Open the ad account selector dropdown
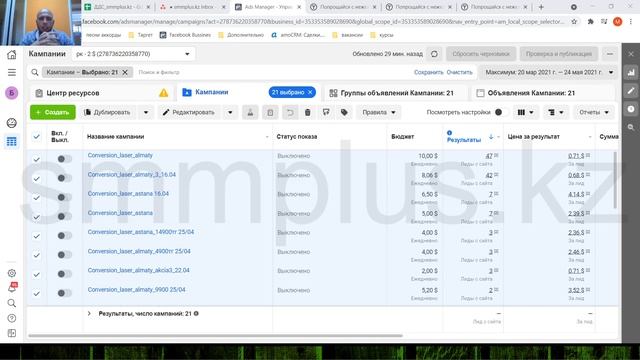The width and height of the screenshot is (640, 360). pos(133,54)
